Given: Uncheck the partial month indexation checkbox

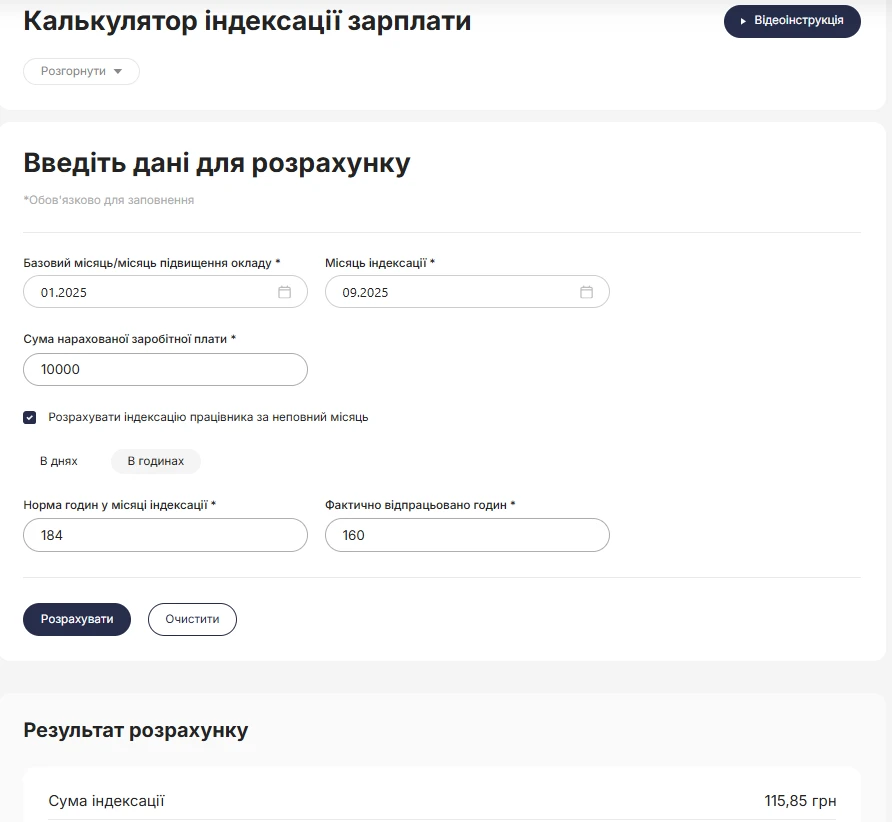Looking at the screenshot, I should click(x=30, y=418).
